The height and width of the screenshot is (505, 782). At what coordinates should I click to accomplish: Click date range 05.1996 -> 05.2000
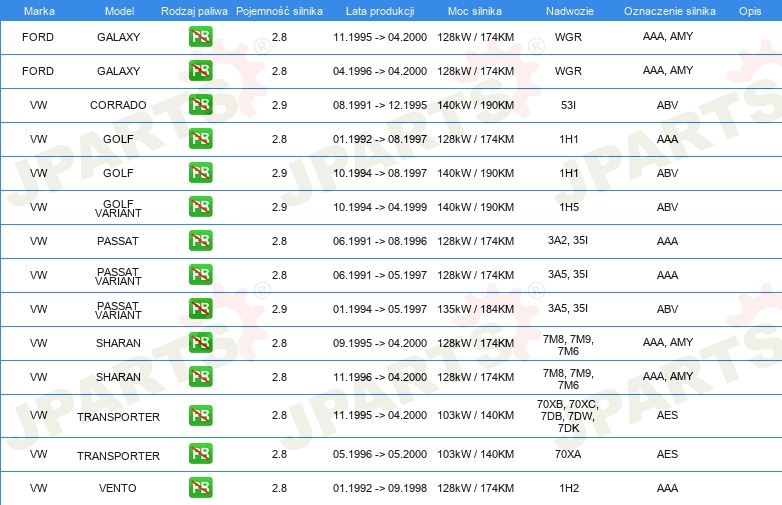(x=380, y=454)
